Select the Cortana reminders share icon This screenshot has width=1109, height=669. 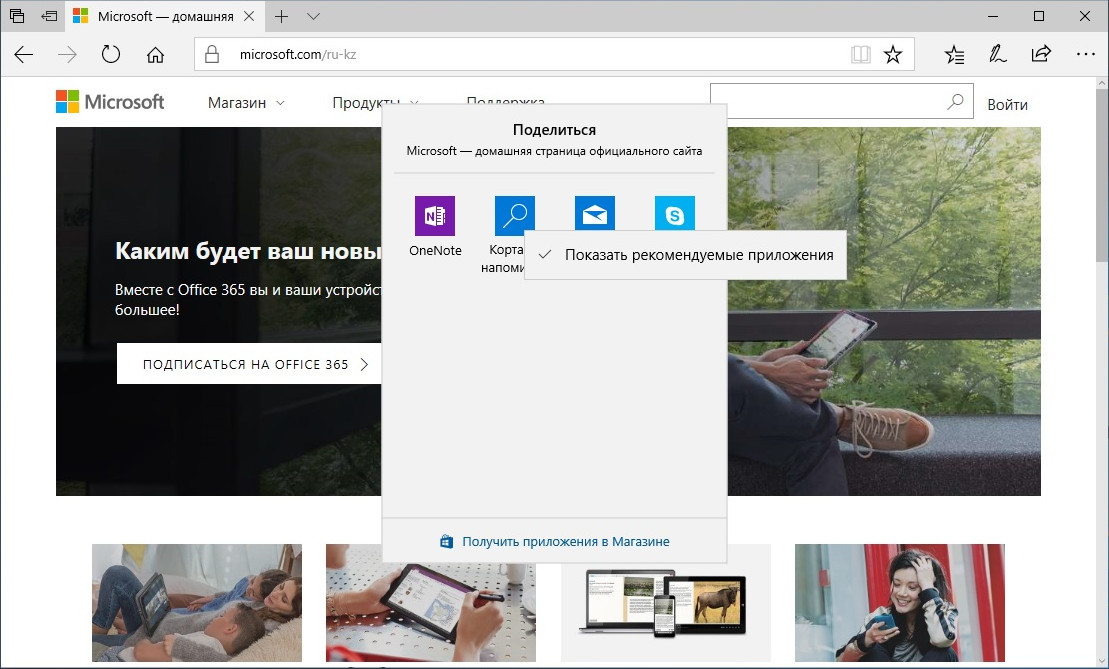click(514, 214)
